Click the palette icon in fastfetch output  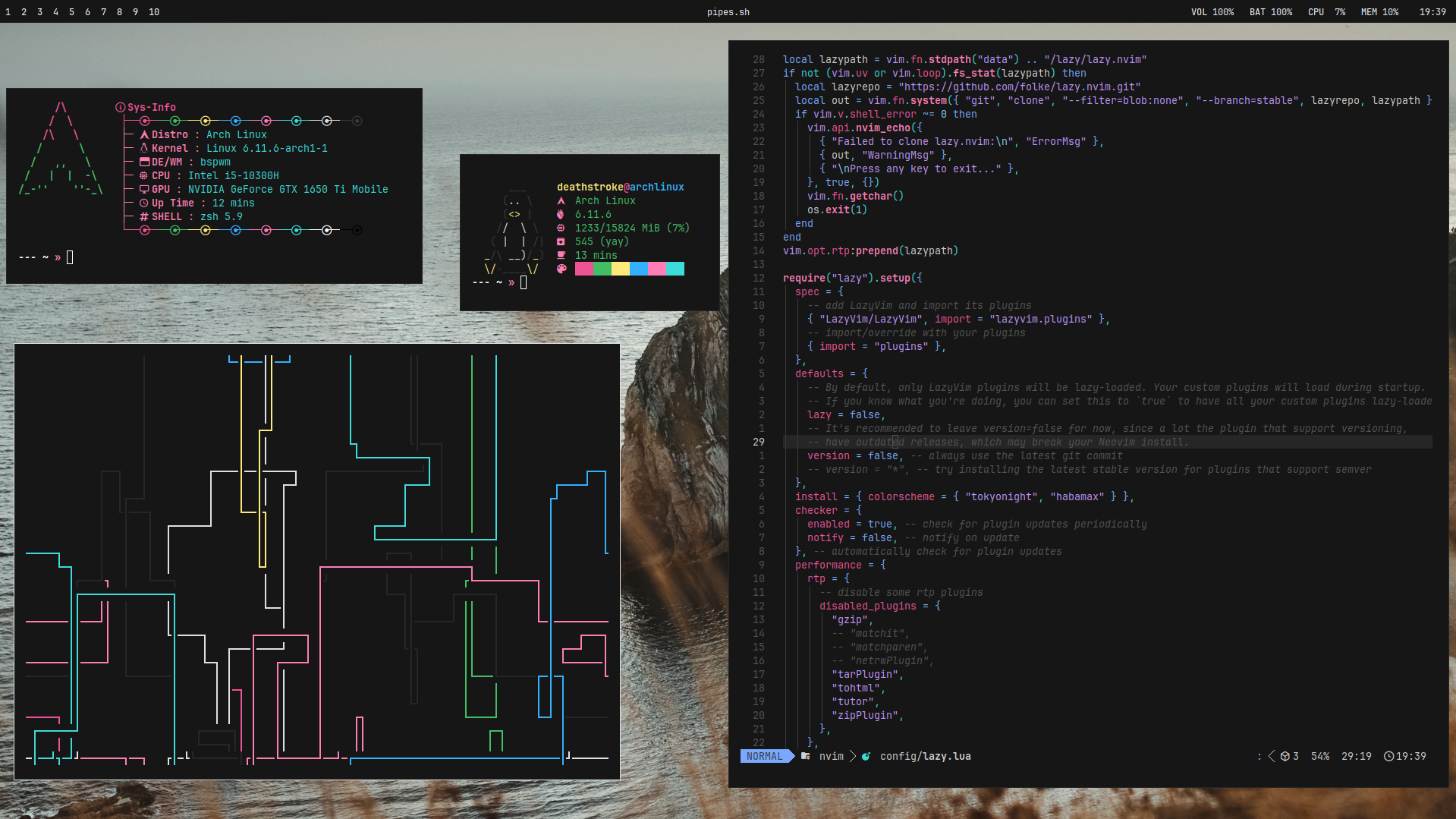[561, 269]
